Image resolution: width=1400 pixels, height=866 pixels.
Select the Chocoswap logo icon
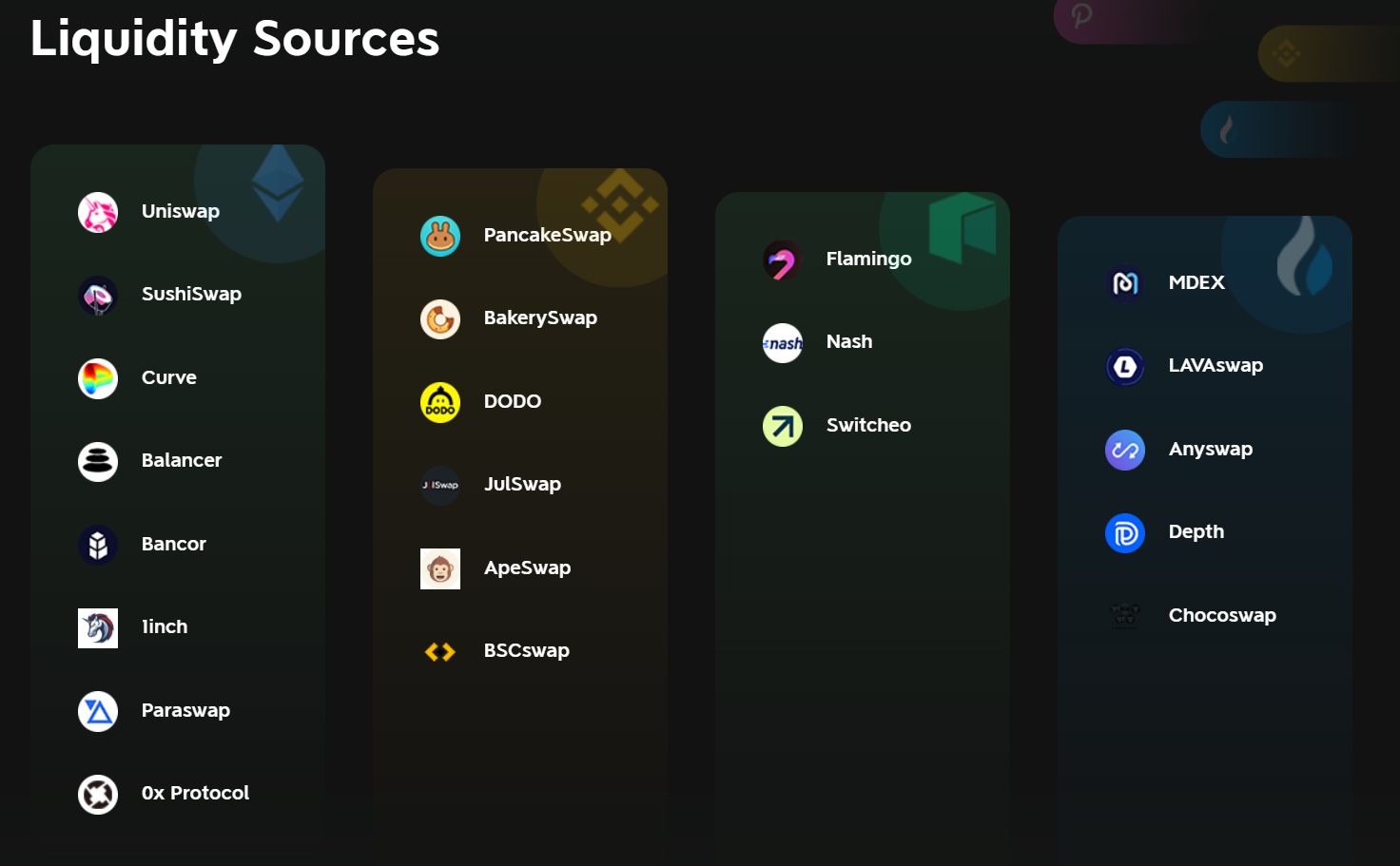pos(1125,616)
